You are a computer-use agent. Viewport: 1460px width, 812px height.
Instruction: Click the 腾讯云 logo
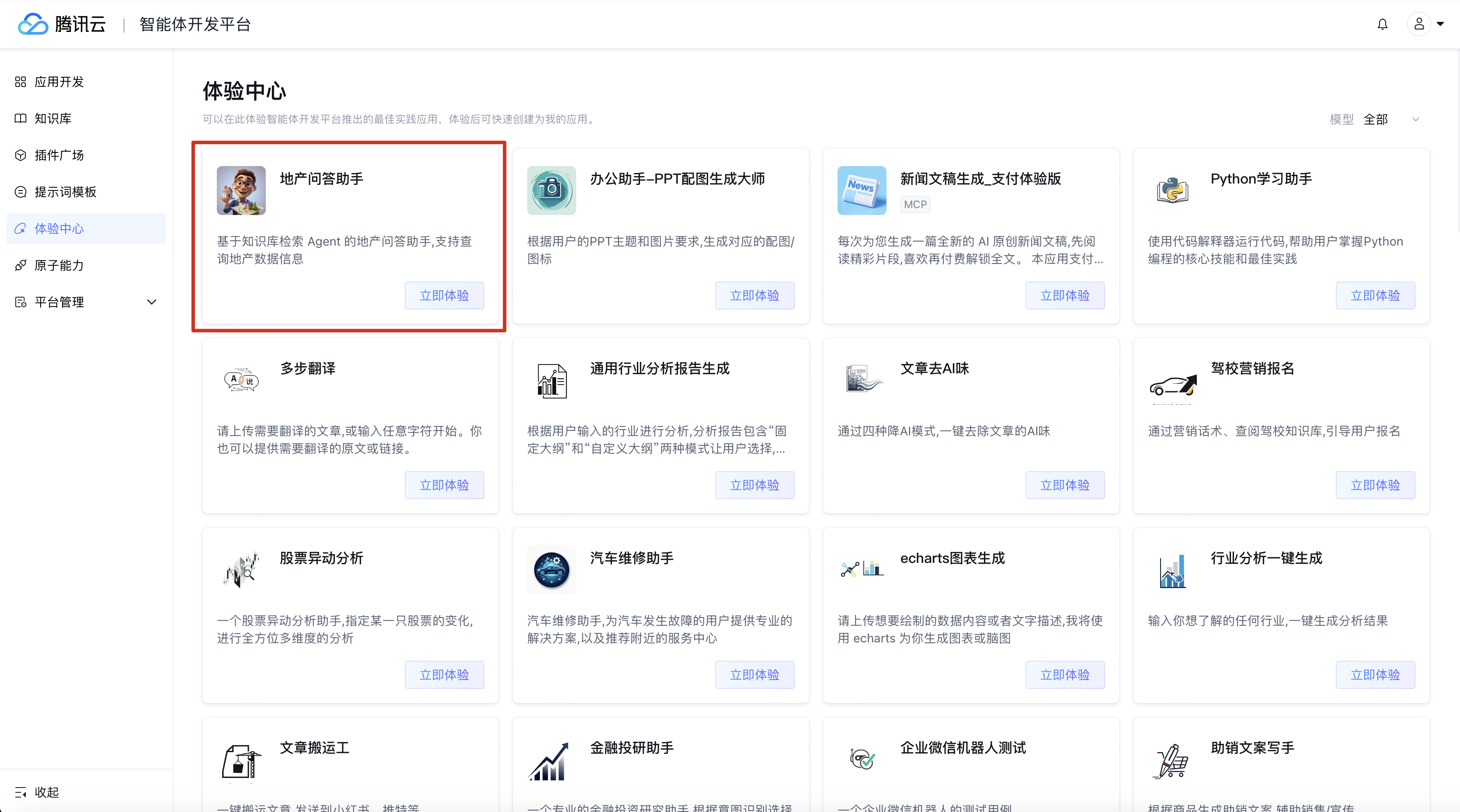[x=61, y=24]
